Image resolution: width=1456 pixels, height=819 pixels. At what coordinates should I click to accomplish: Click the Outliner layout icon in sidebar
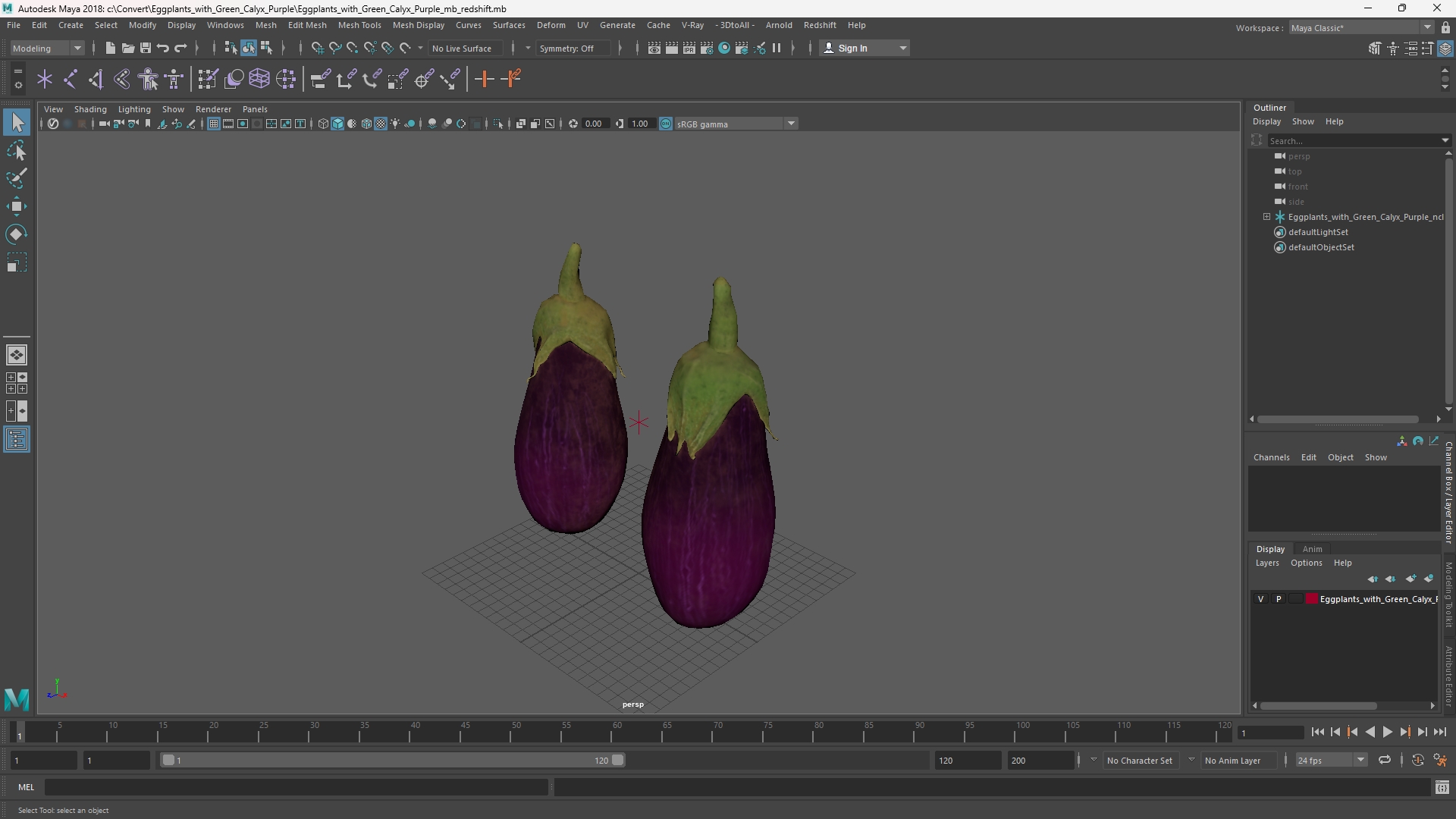point(17,439)
